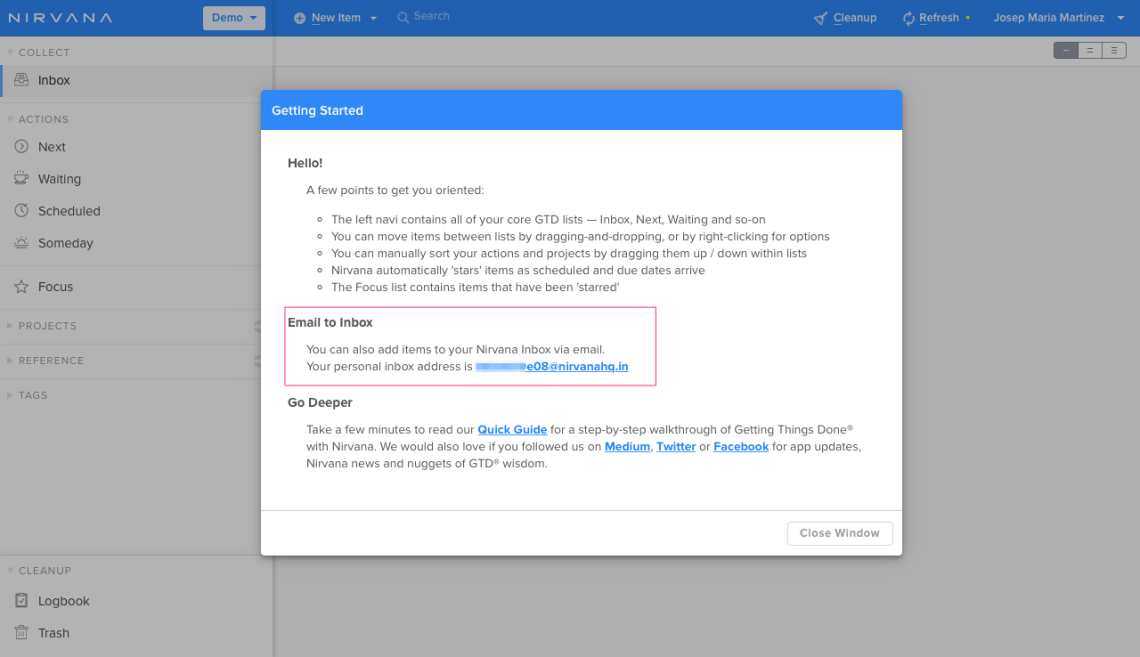Open the Demo dropdown

(x=234, y=17)
